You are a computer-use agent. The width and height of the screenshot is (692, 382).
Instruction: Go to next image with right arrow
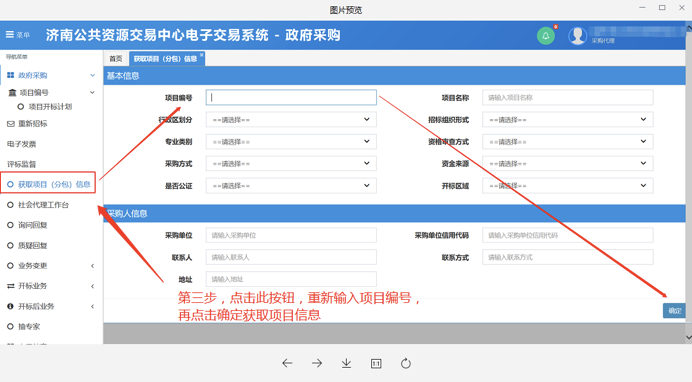click(317, 363)
